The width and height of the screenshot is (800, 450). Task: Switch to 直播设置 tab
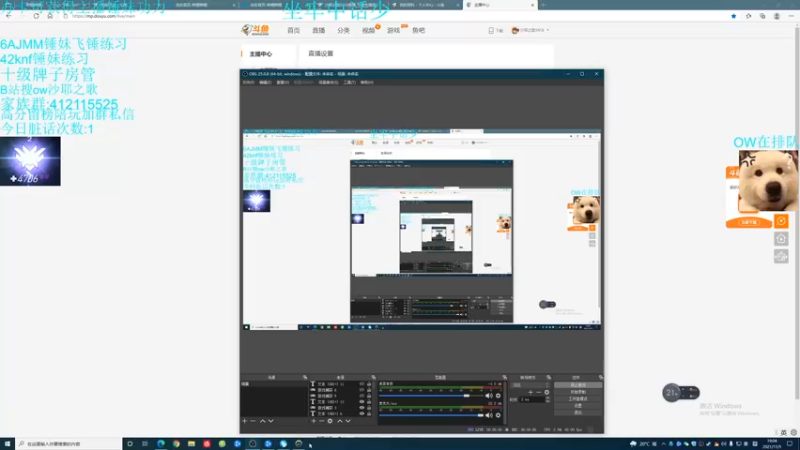tap(320, 54)
